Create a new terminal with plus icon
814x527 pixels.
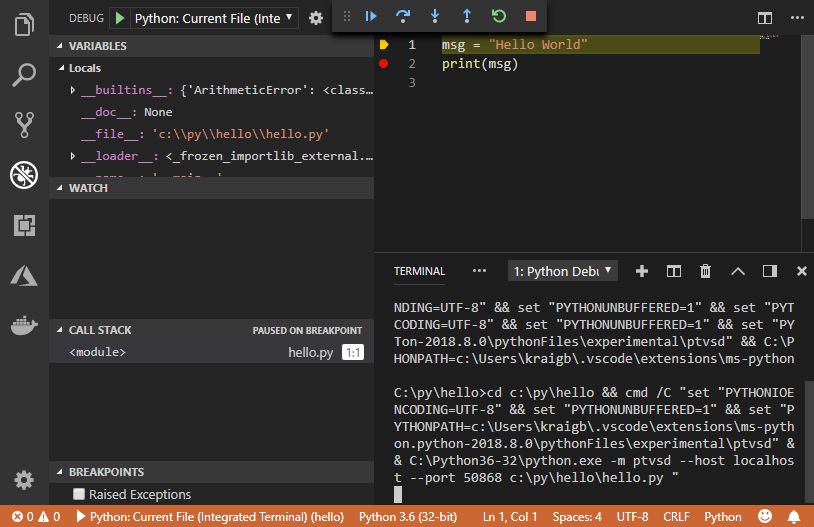642,271
